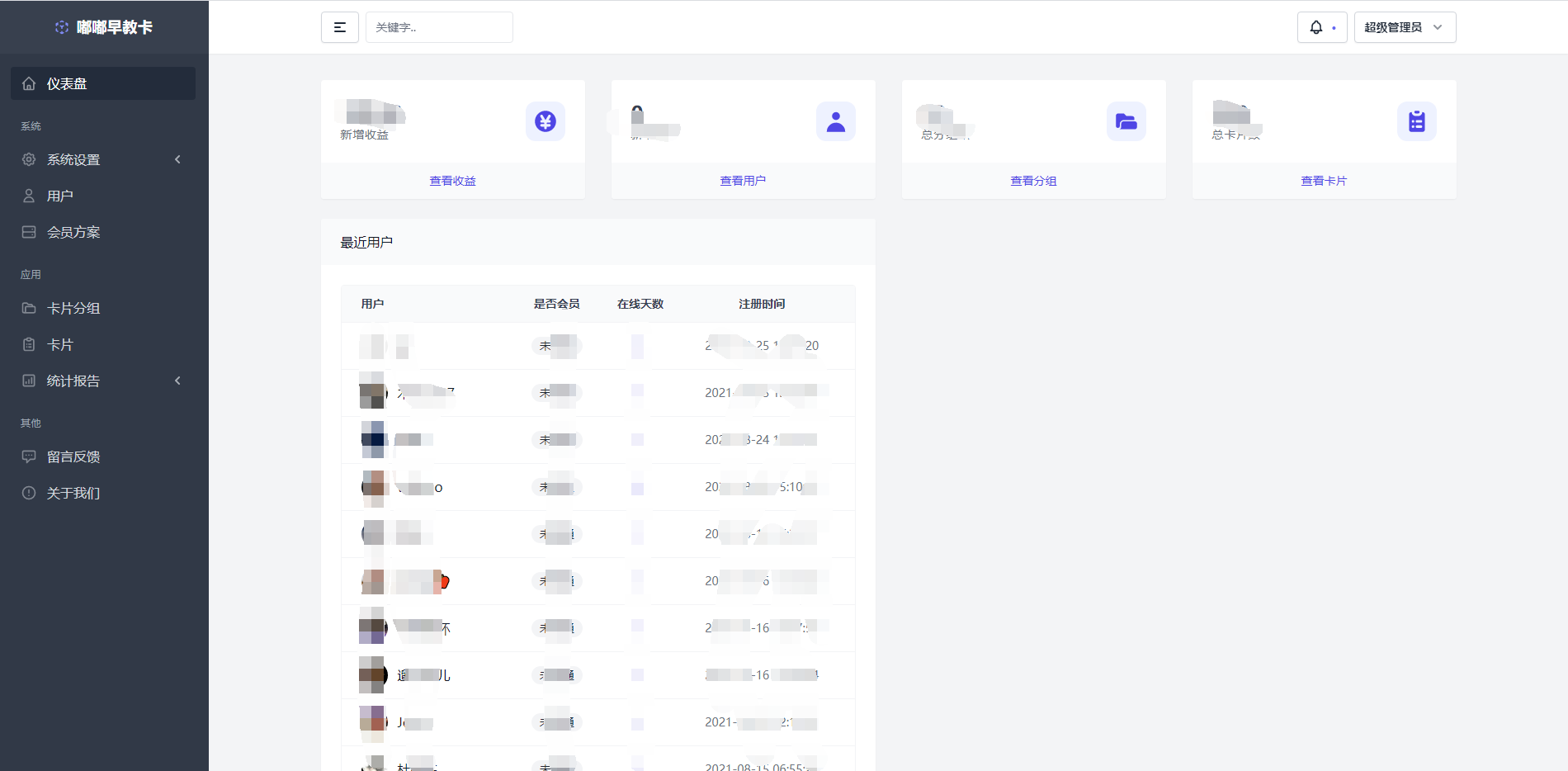
Task: Select the 用户 user icon in sidebar
Action: click(x=30, y=195)
